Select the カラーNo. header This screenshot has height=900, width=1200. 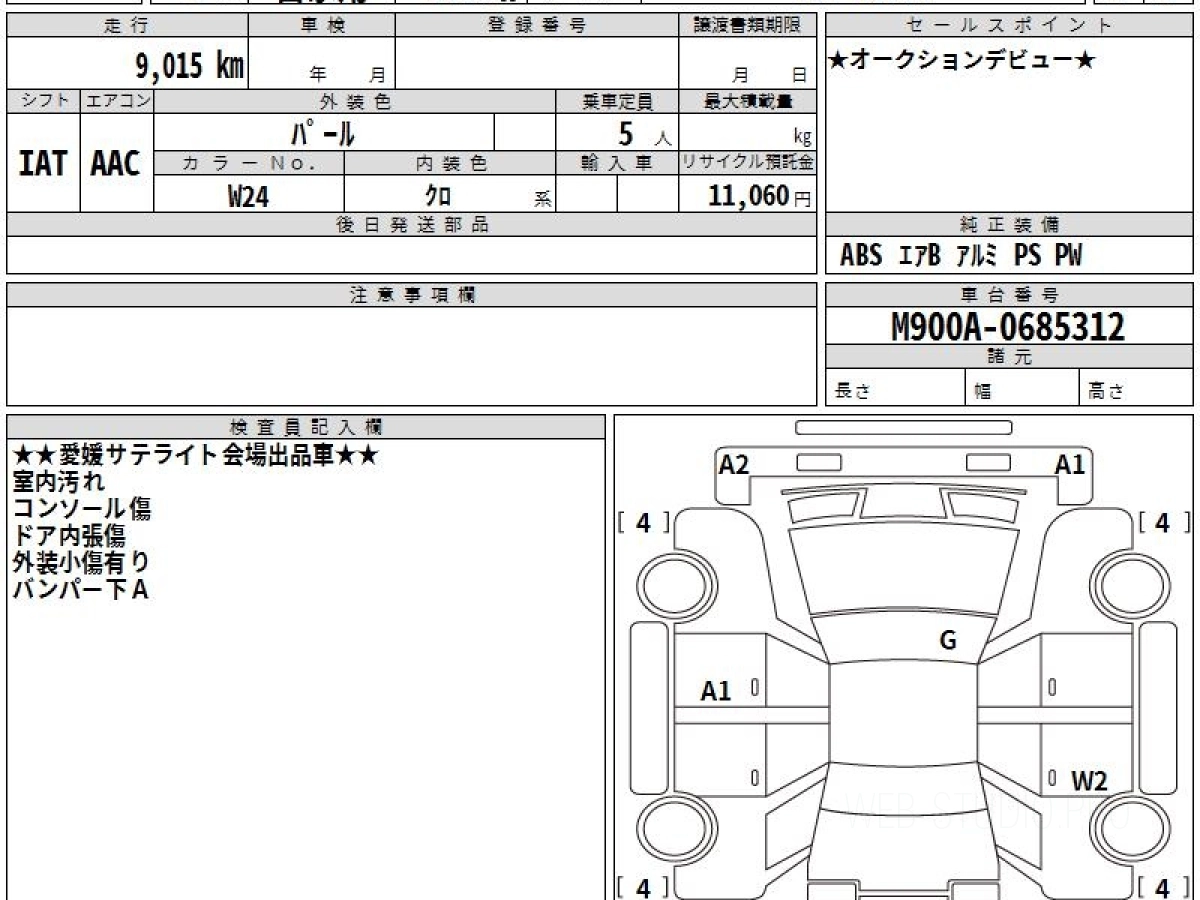(x=249, y=163)
